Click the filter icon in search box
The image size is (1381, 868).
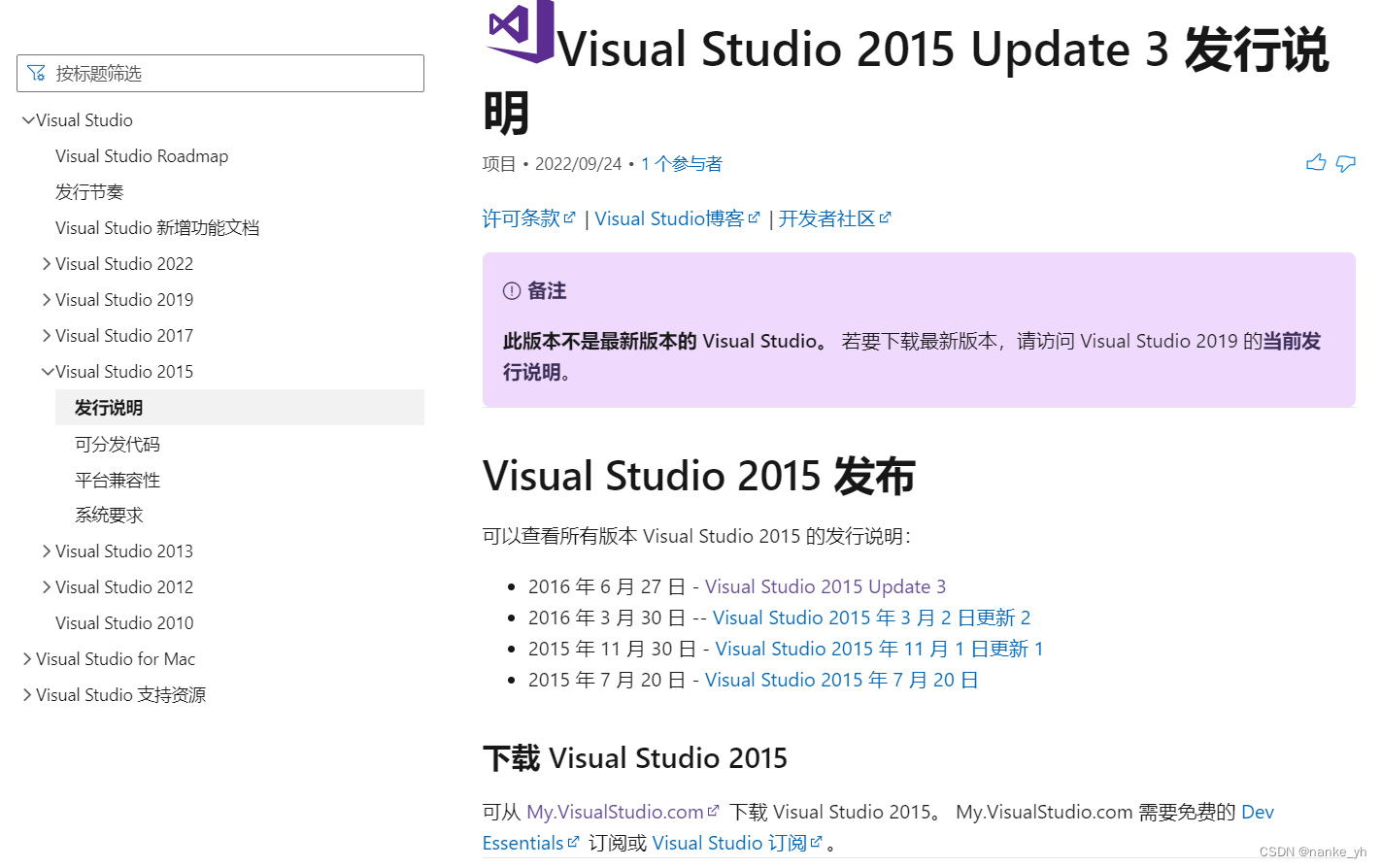pyautogui.click(x=37, y=73)
